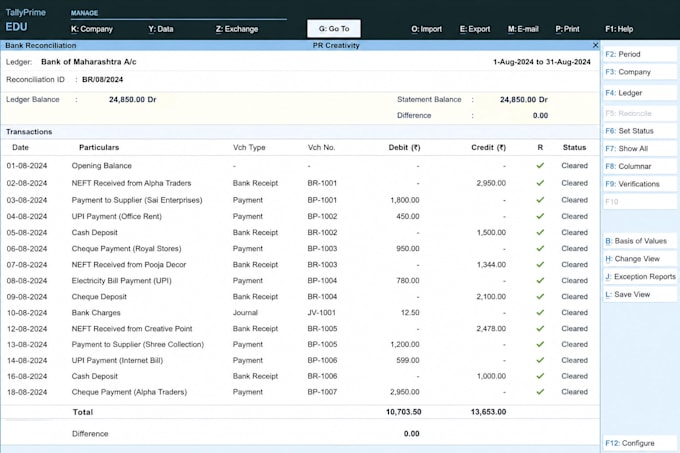Click the credit amount 2,478.00
Viewport: 680px width, 453px height.
point(491,329)
